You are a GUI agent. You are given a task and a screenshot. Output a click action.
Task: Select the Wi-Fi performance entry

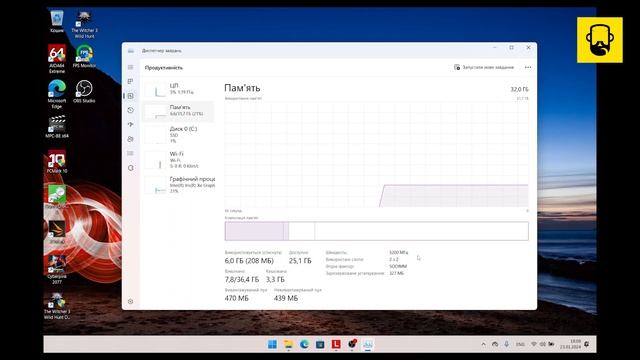178,160
